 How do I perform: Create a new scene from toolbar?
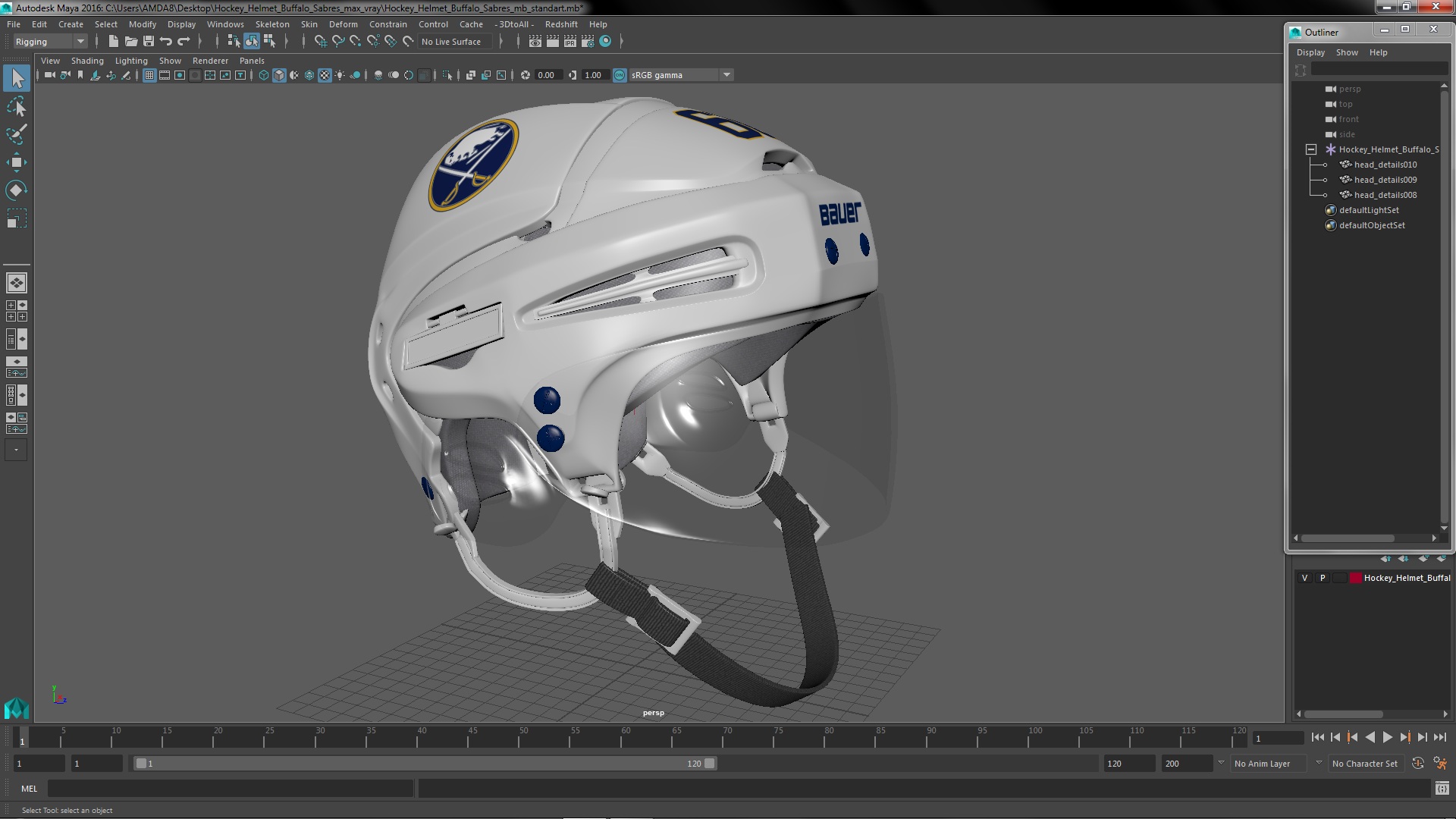(x=113, y=42)
